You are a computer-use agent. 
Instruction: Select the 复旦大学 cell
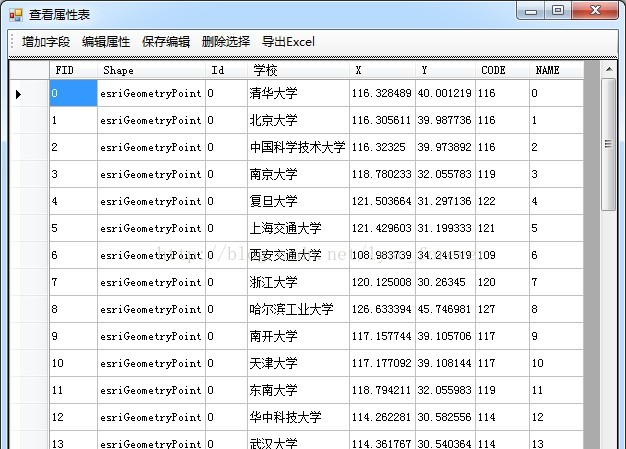[298, 201]
